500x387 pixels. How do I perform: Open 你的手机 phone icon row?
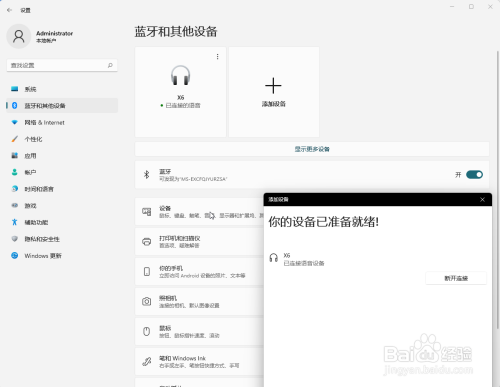(199, 272)
